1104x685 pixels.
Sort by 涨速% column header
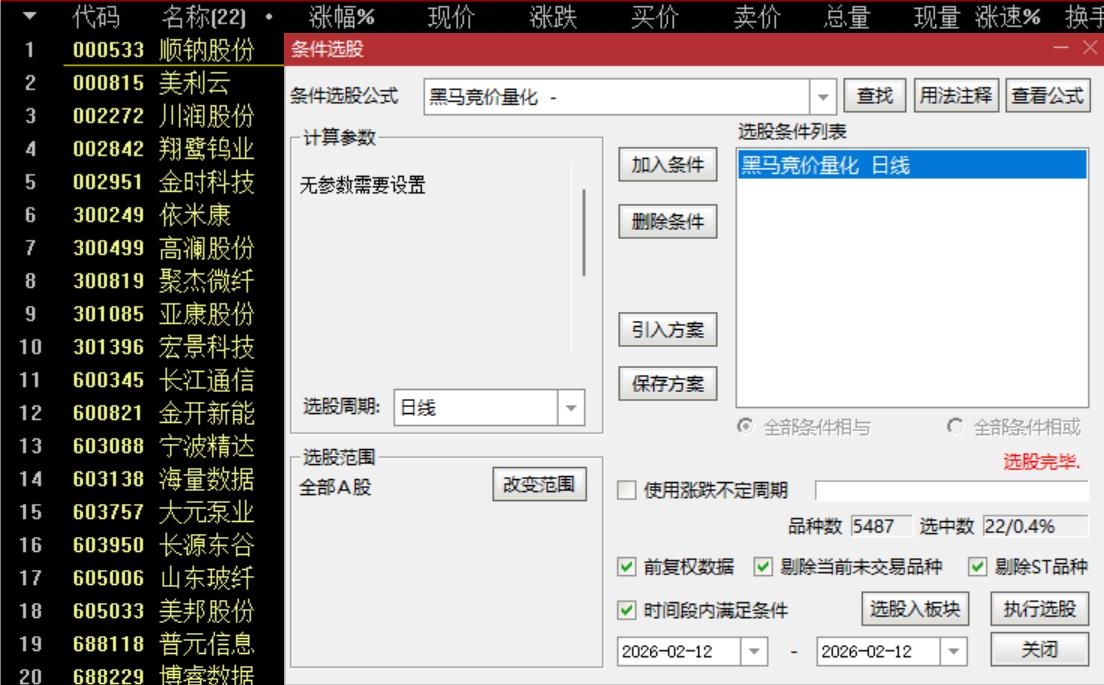(x=1008, y=16)
